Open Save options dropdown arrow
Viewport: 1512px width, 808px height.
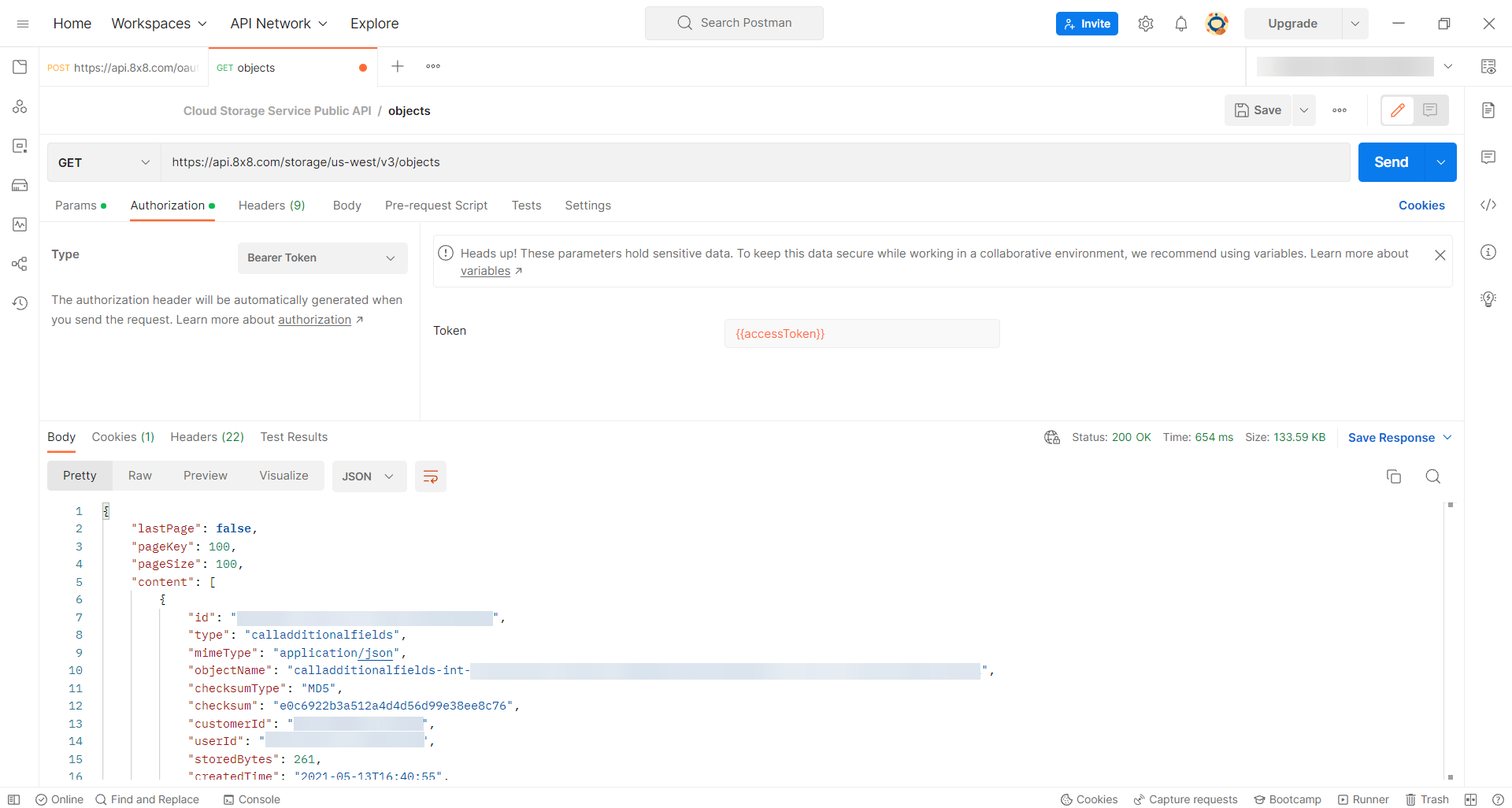[1304, 110]
